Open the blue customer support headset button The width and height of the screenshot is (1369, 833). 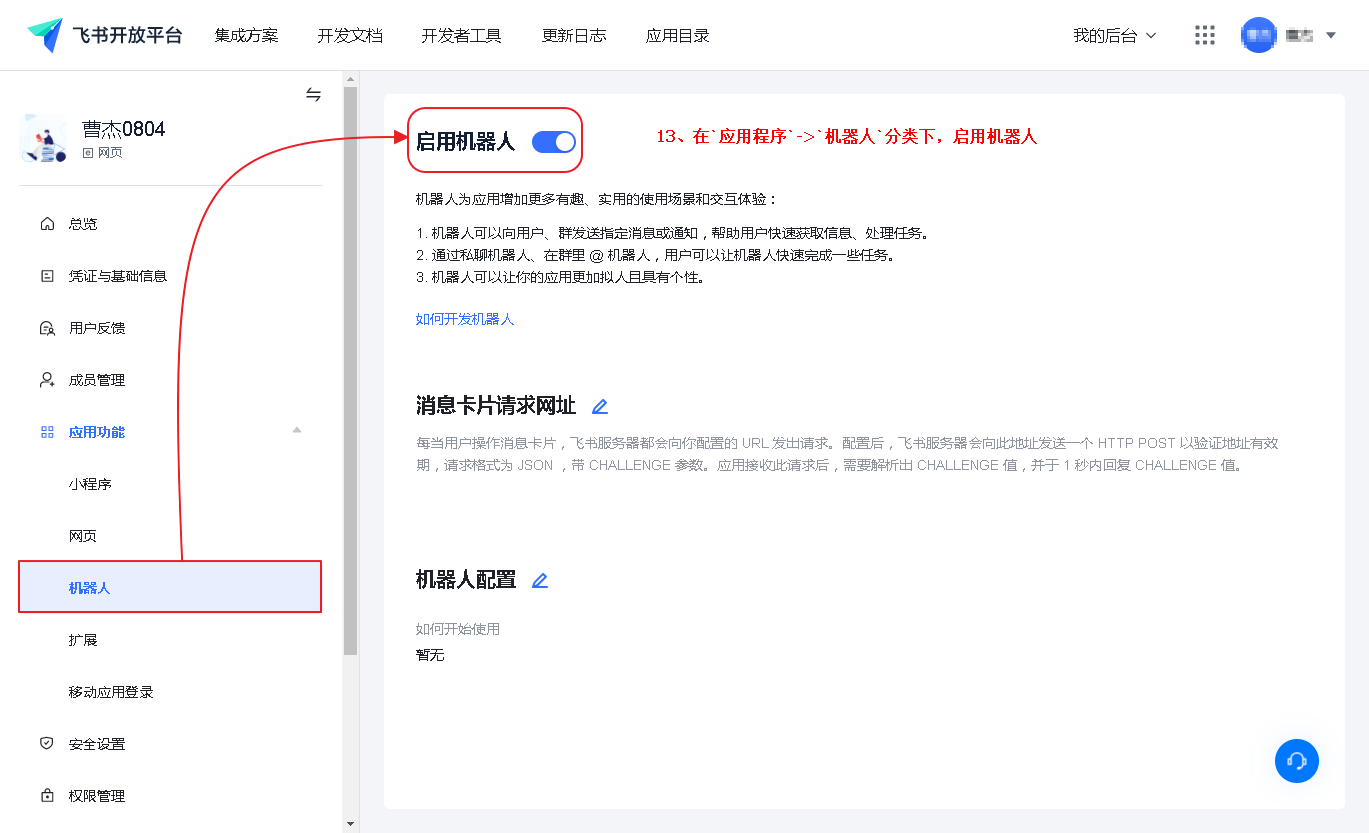[1297, 761]
